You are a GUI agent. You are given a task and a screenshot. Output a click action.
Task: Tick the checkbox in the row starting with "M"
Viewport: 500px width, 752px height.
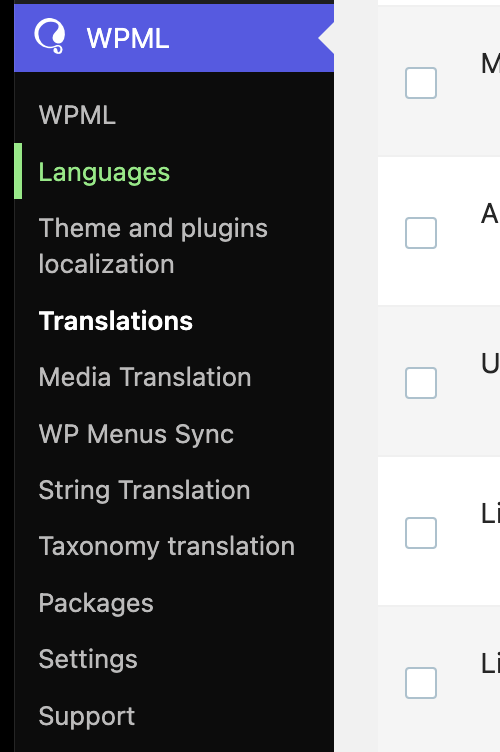point(421,83)
